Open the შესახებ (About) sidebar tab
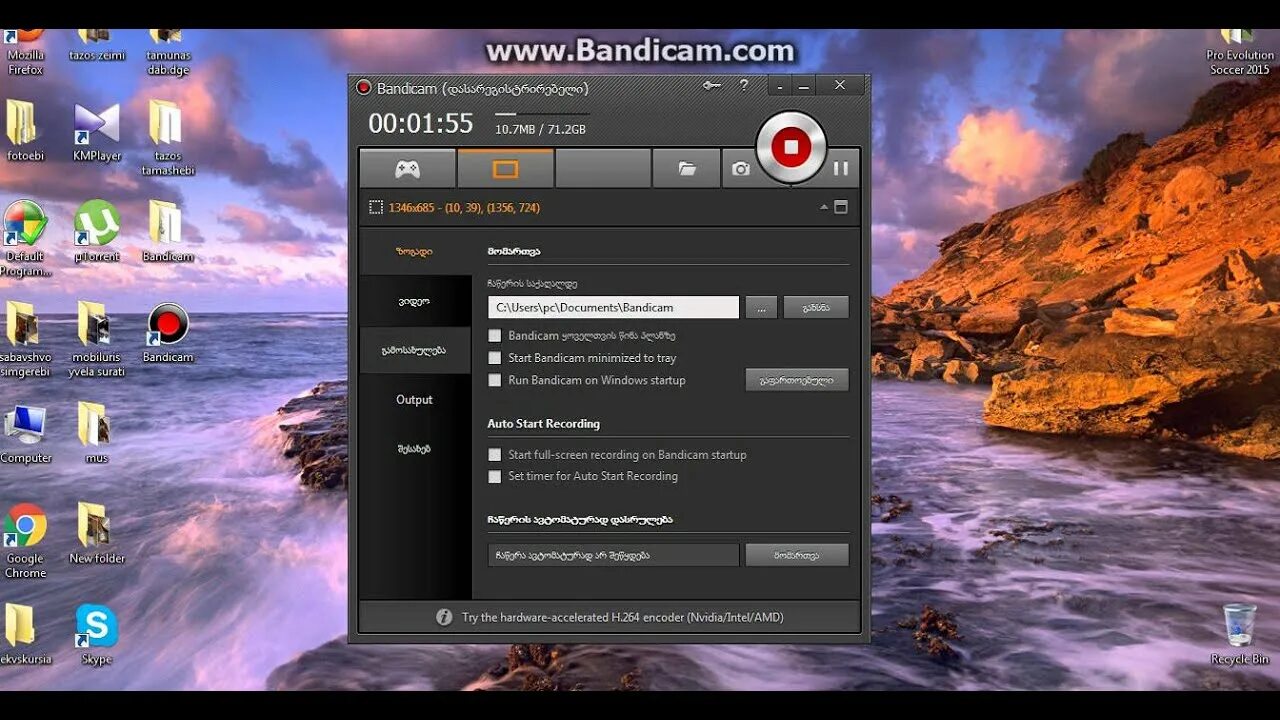Screen dimensions: 1280x720 click(415, 449)
